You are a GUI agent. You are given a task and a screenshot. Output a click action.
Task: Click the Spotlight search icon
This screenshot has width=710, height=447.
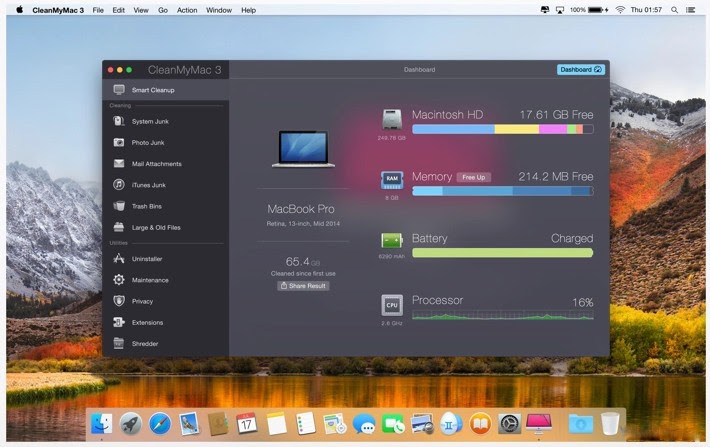(x=675, y=10)
